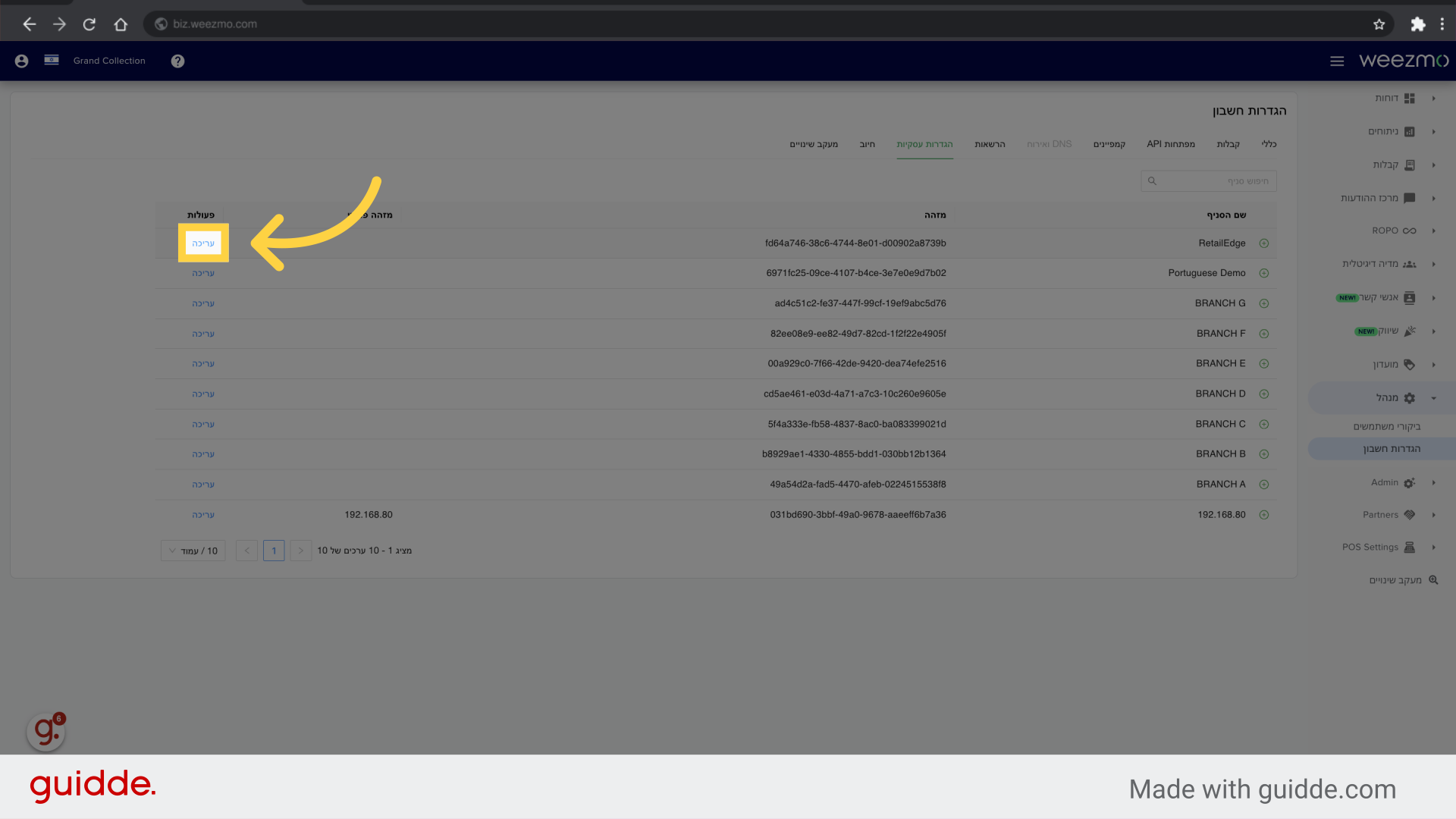
Task: Click the dashboard/רחות icon in sidebar
Action: tap(1408, 97)
